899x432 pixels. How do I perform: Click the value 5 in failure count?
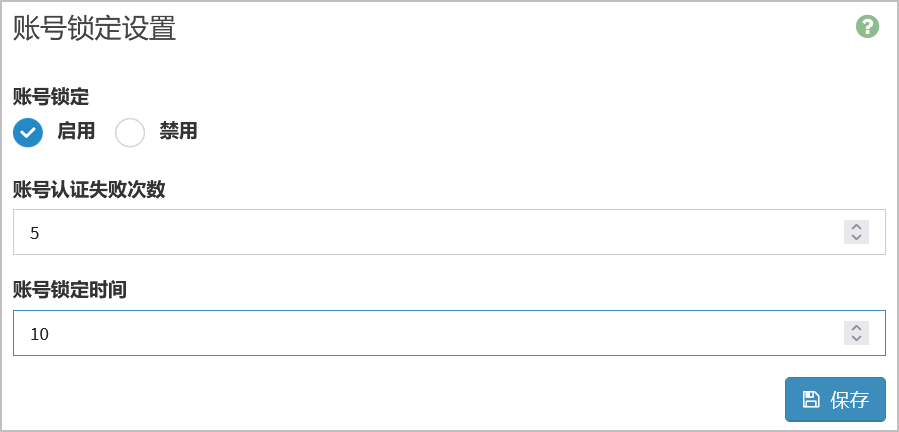(x=34, y=233)
